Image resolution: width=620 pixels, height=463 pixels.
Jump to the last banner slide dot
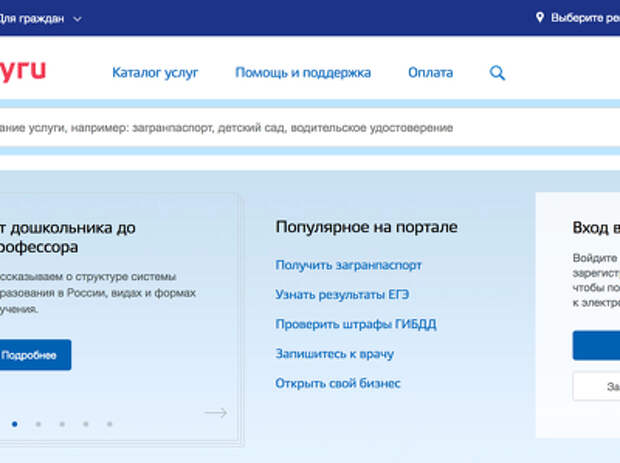[x=109, y=424]
